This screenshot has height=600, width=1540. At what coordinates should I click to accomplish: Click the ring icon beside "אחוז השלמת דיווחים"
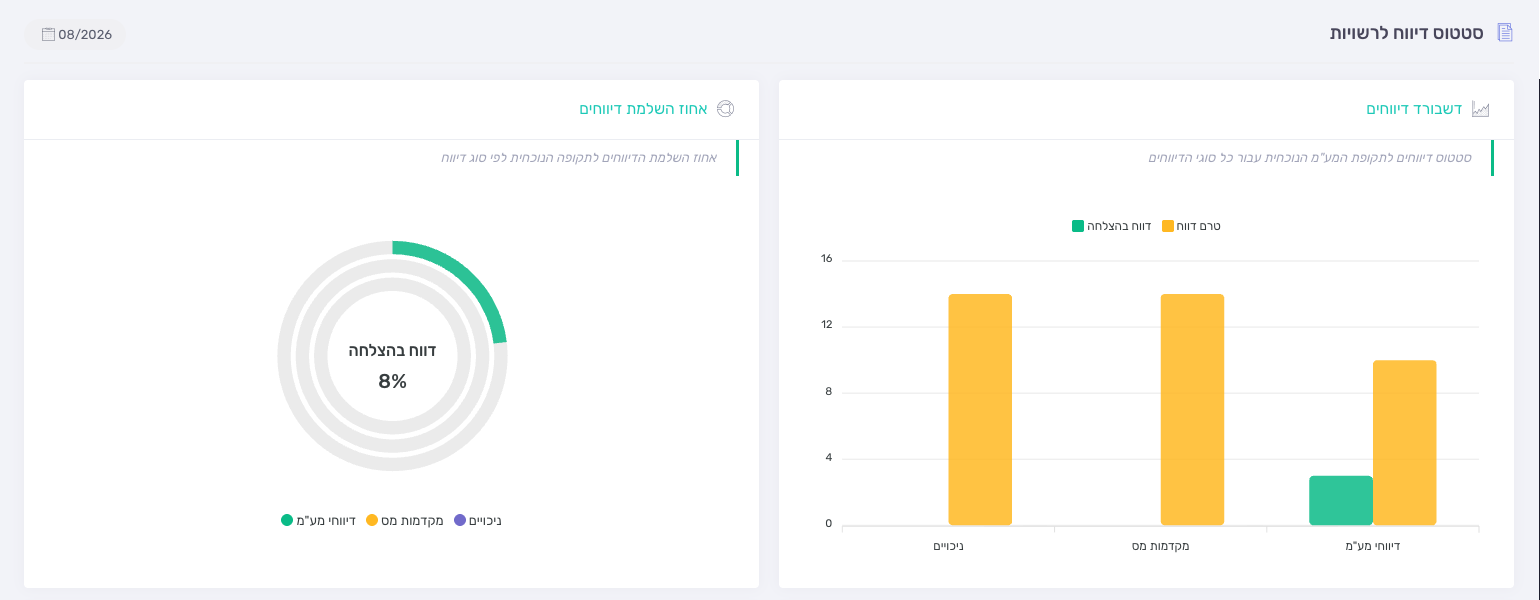(726, 109)
